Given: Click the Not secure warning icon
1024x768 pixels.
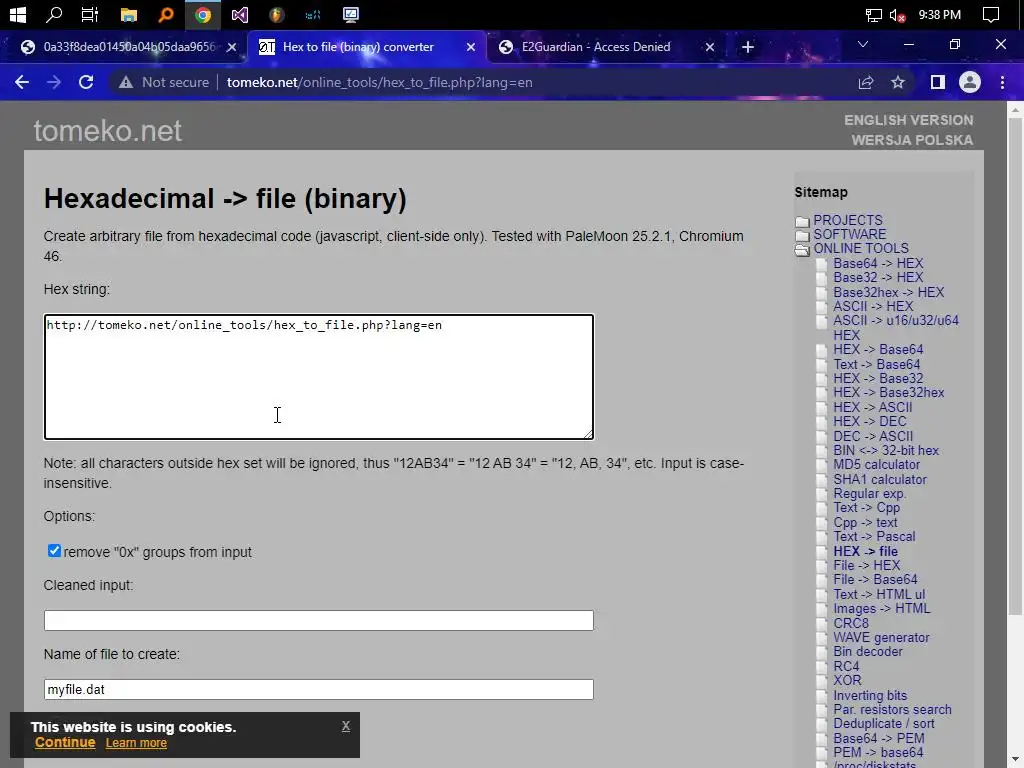Looking at the screenshot, I should (x=125, y=82).
